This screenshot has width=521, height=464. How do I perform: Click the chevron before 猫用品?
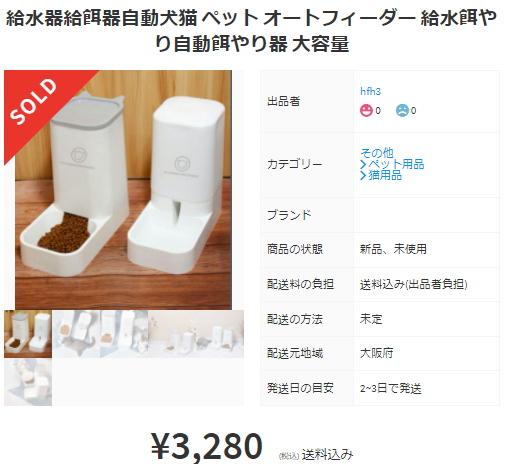pyautogui.click(x=363, y=175)
